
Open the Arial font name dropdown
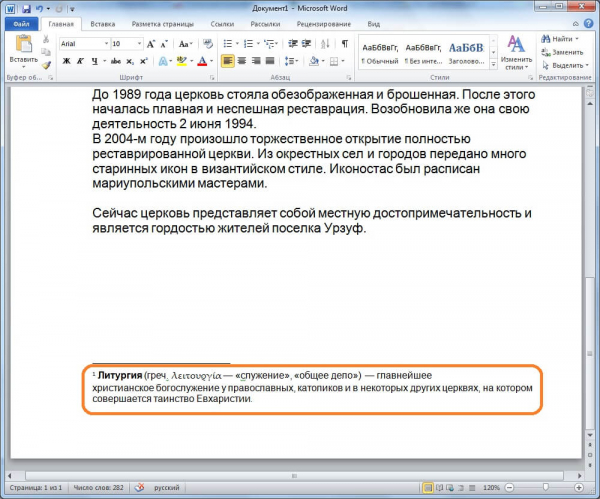[106, 44]
